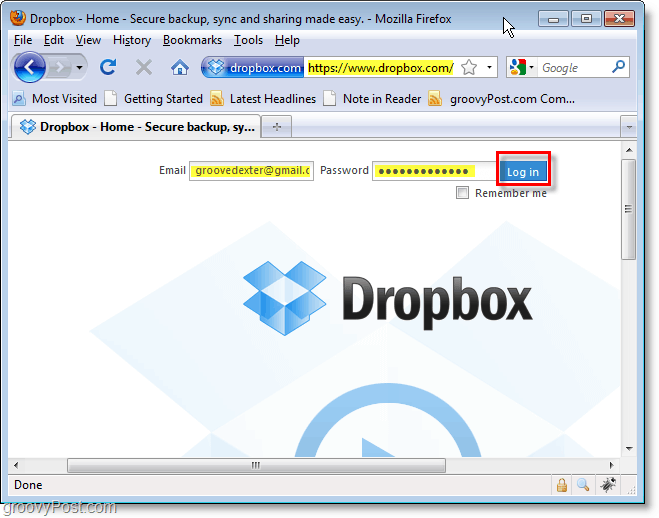Click the vertical scrollbar thumb

coord(629,209)
